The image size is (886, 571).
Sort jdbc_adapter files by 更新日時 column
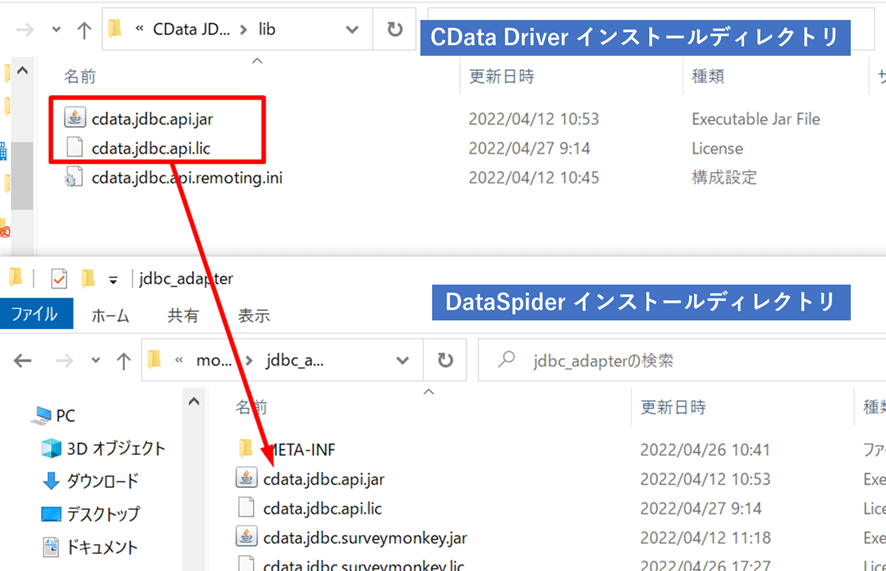(673, 407)
